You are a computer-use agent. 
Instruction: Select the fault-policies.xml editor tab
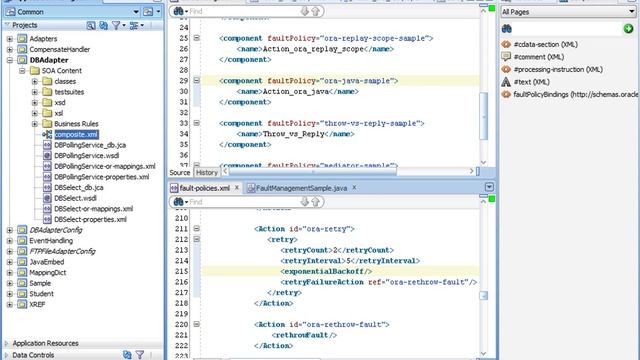click(204, 188)
